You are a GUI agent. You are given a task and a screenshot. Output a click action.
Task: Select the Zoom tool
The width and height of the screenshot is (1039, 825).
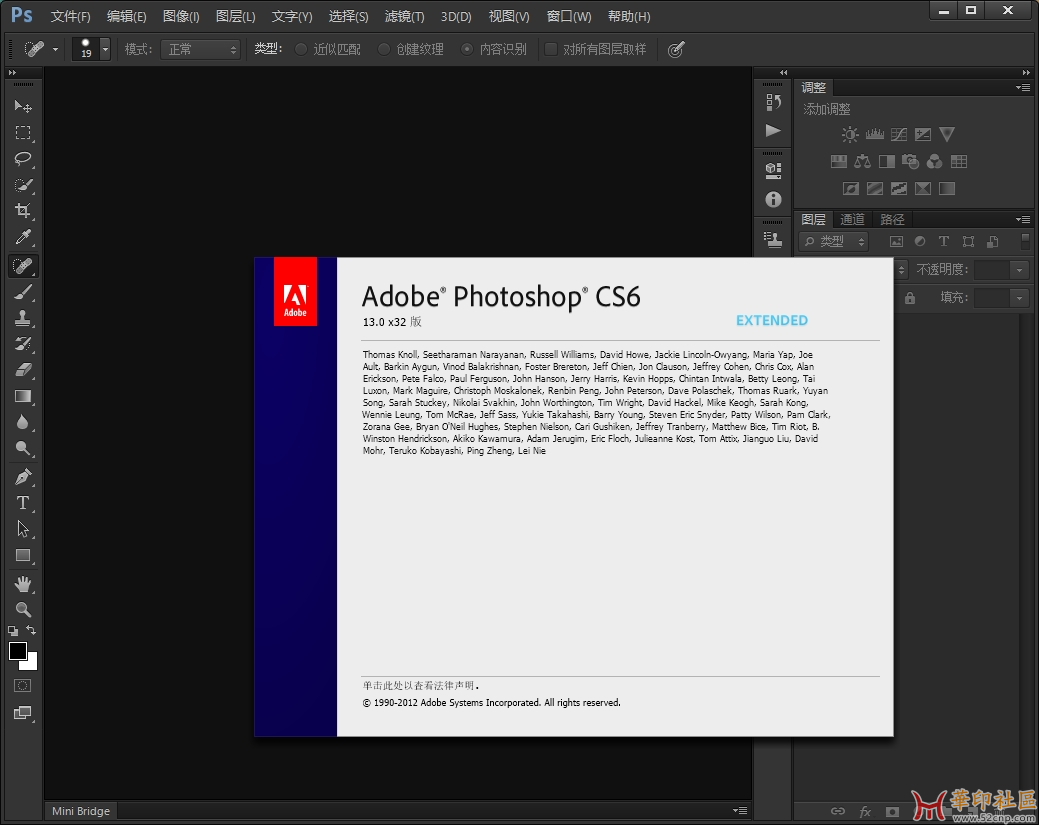tap(23, 609)
